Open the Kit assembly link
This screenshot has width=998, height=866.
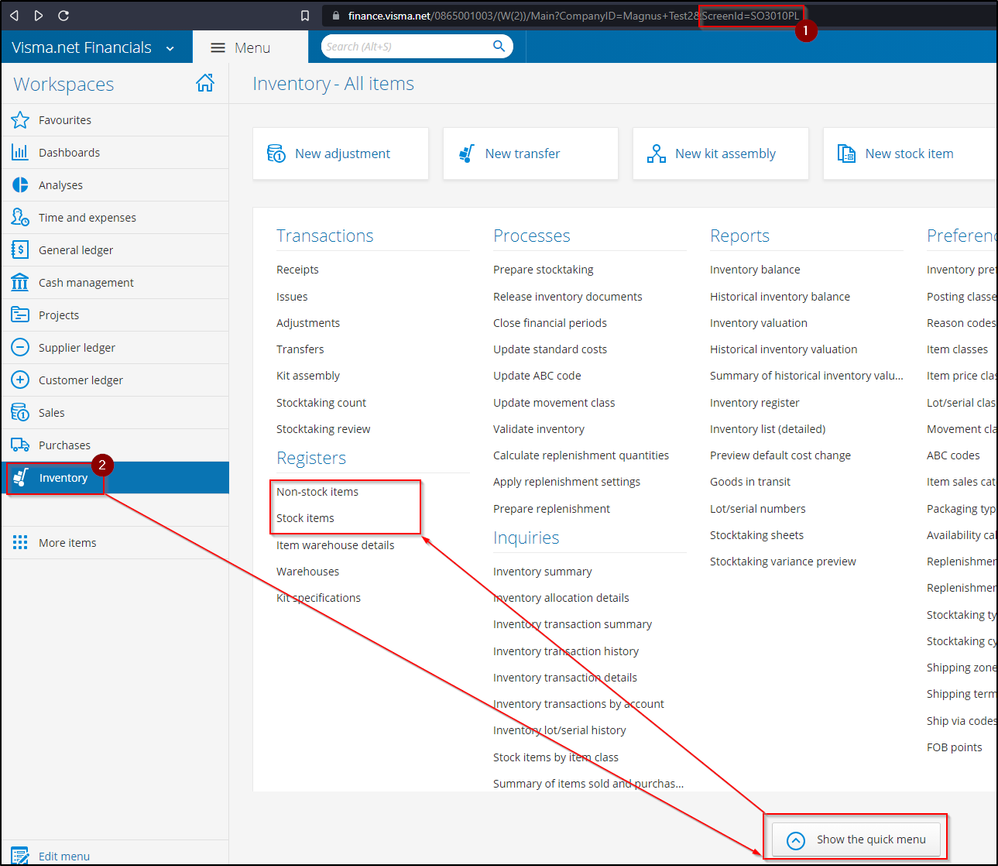click(x=307, y=375)
